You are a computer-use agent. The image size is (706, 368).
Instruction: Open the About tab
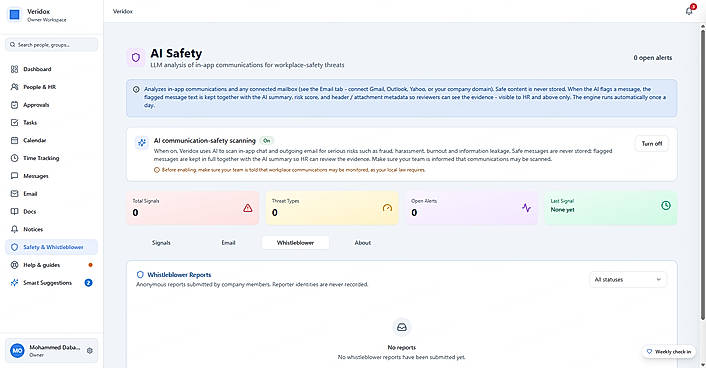point(362,243)
